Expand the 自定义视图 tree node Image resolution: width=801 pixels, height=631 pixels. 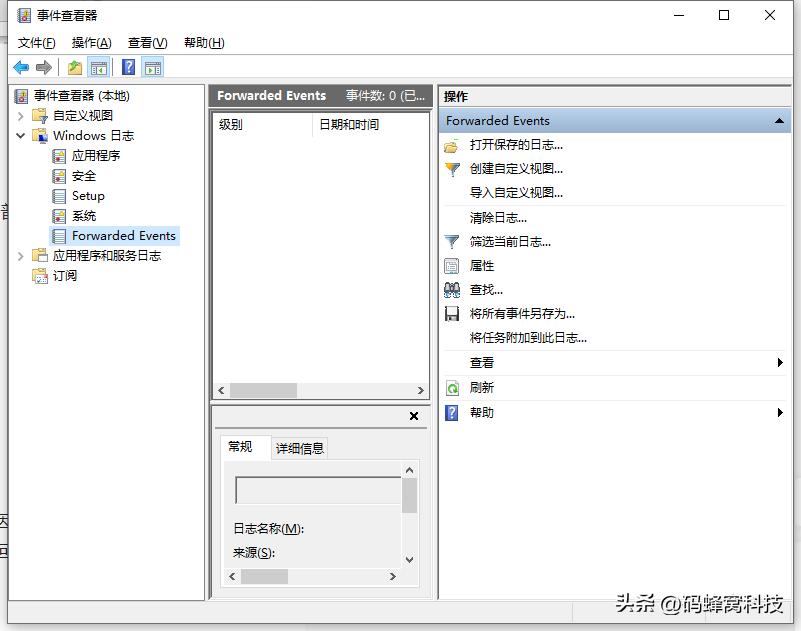(20, 115)
